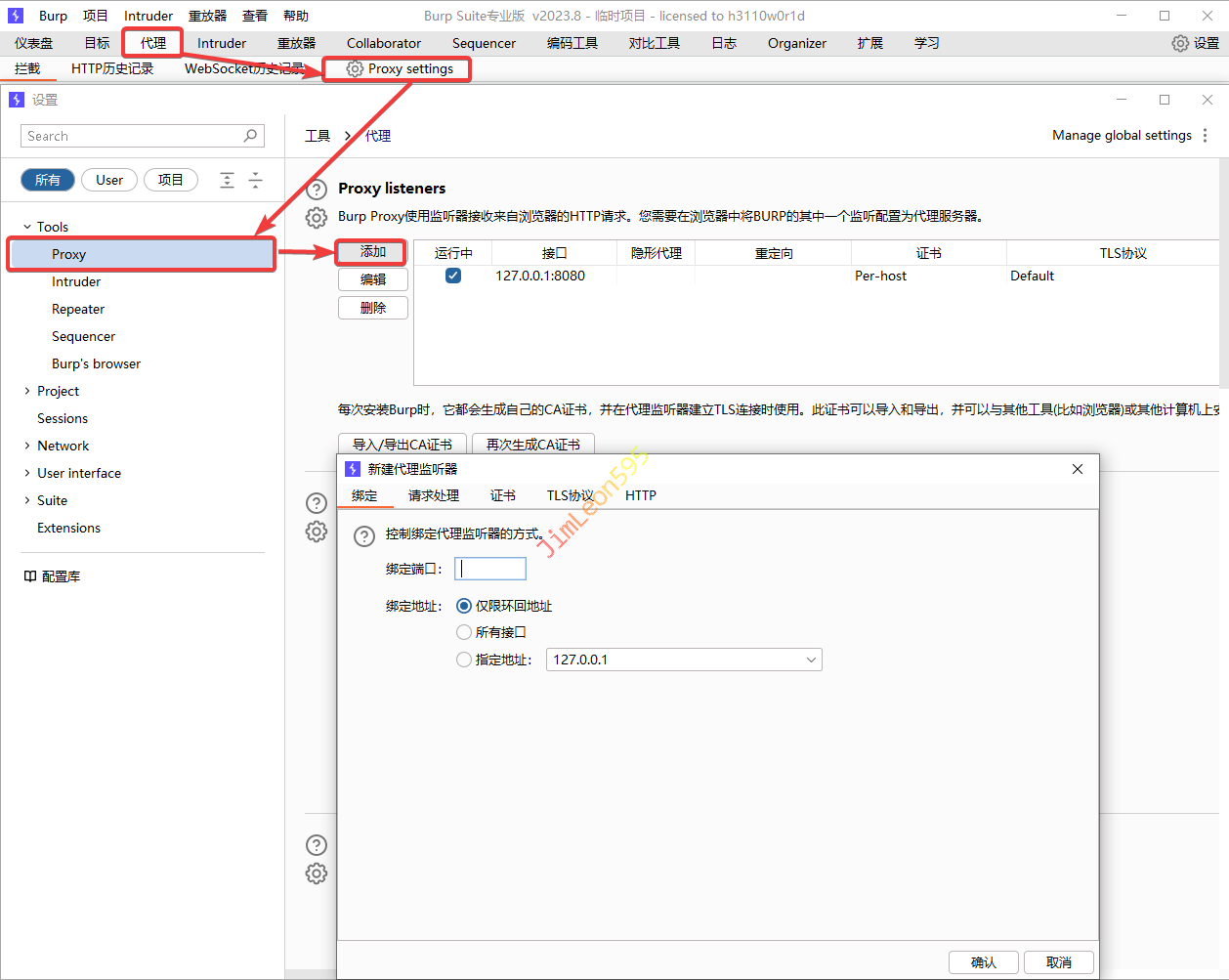Click the expand all icon in settings sidebar
Screen dimensions: 1229x980
(227, 180)
